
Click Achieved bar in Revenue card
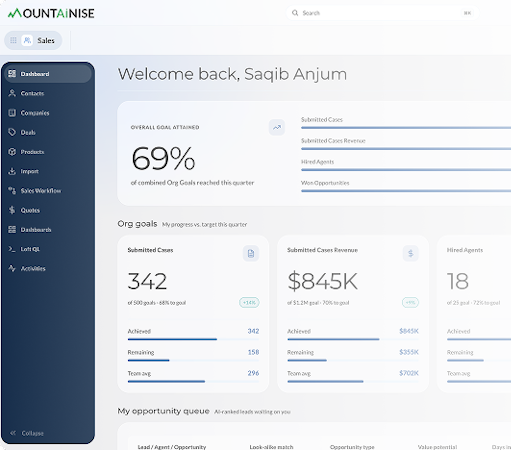click(x=353, y=339)
